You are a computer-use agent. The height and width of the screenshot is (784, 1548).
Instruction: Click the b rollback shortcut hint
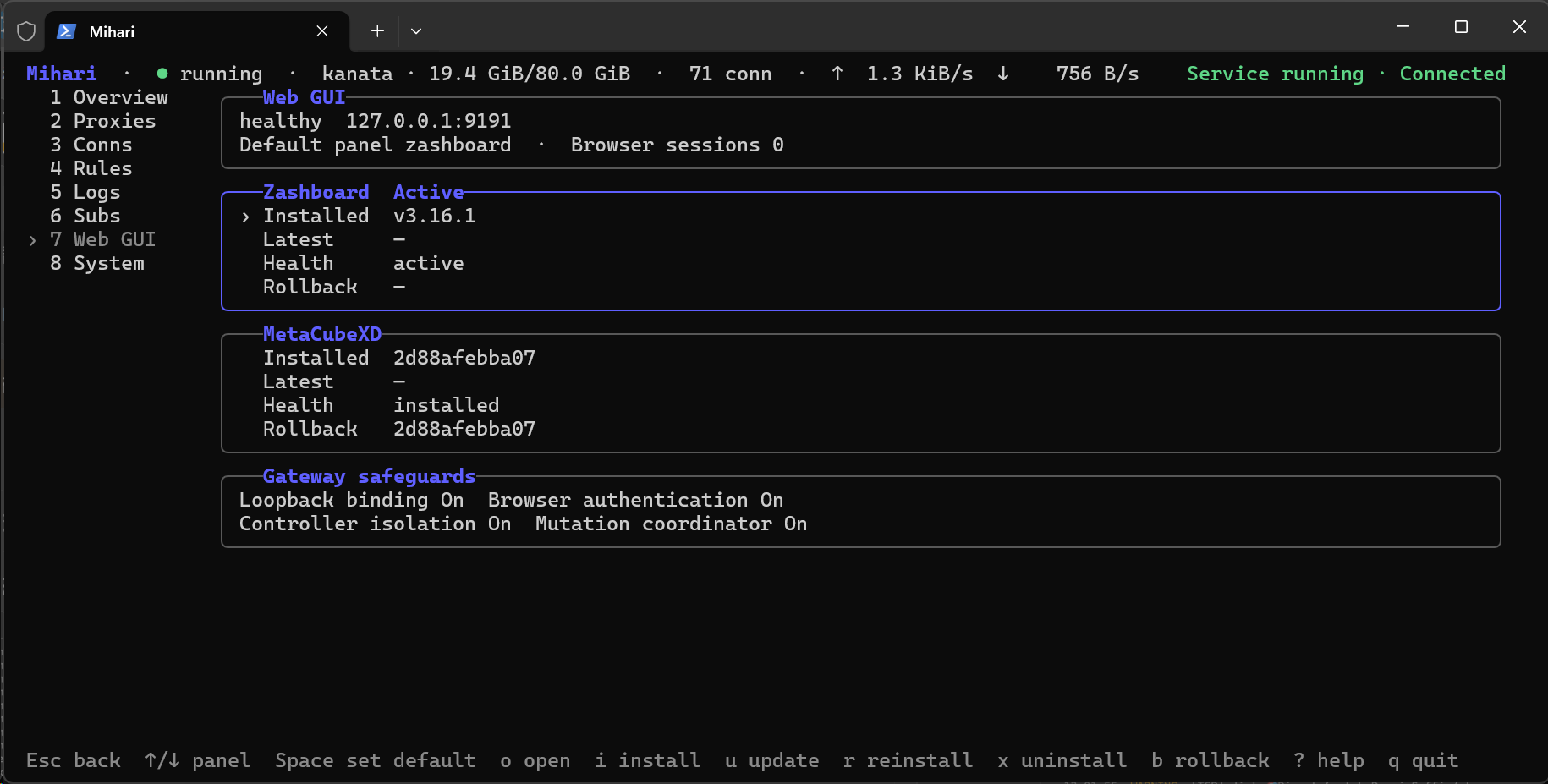[1210, 760]
